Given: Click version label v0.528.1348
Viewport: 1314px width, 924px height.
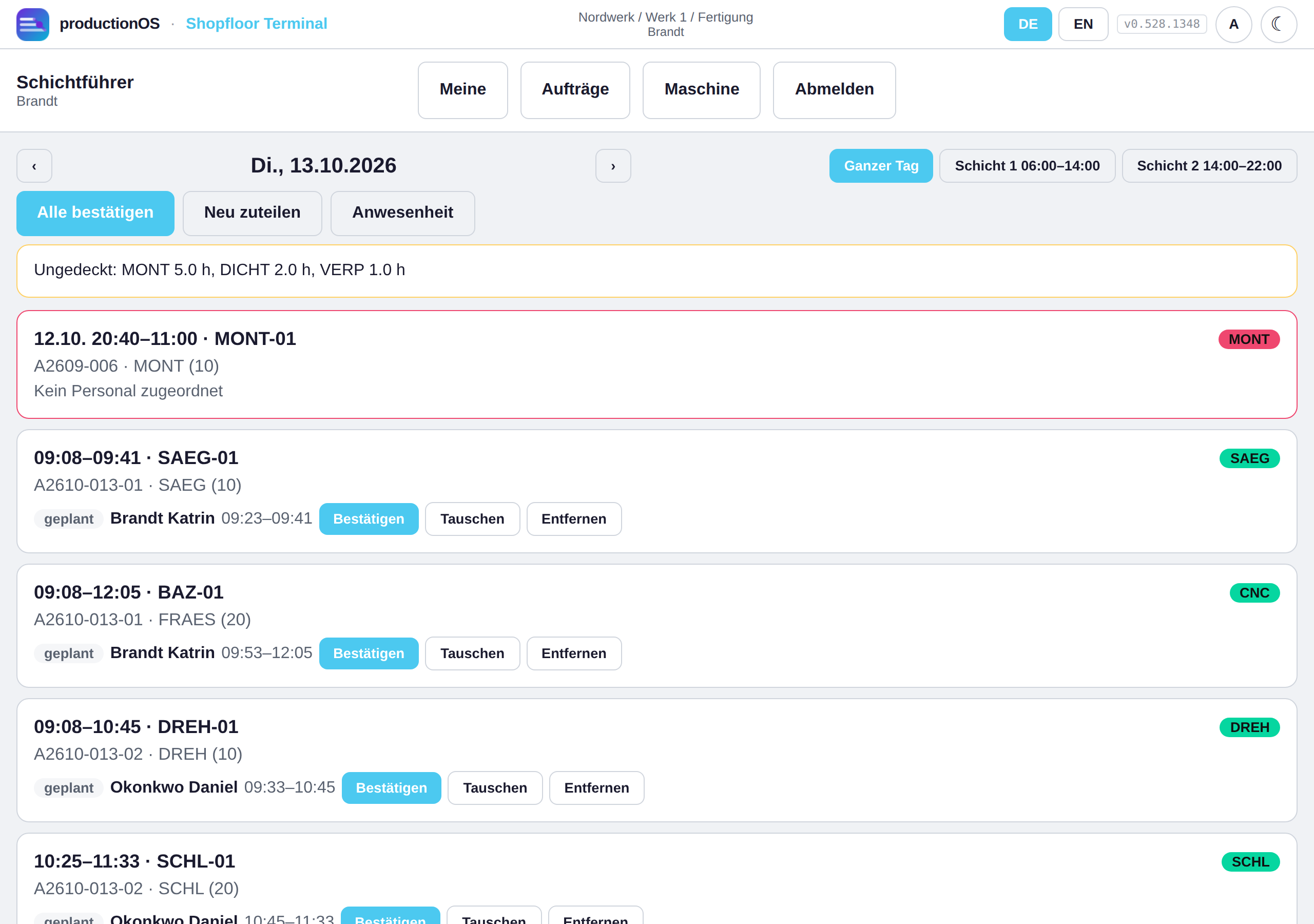Looking at the screenshot, I should click(x=1162, y=24).
